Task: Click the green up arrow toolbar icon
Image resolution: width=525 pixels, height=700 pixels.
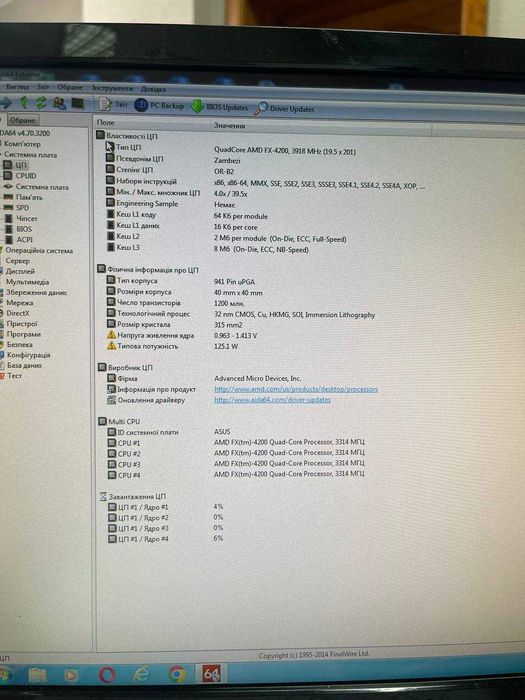Action: click(x=24, y=103)
